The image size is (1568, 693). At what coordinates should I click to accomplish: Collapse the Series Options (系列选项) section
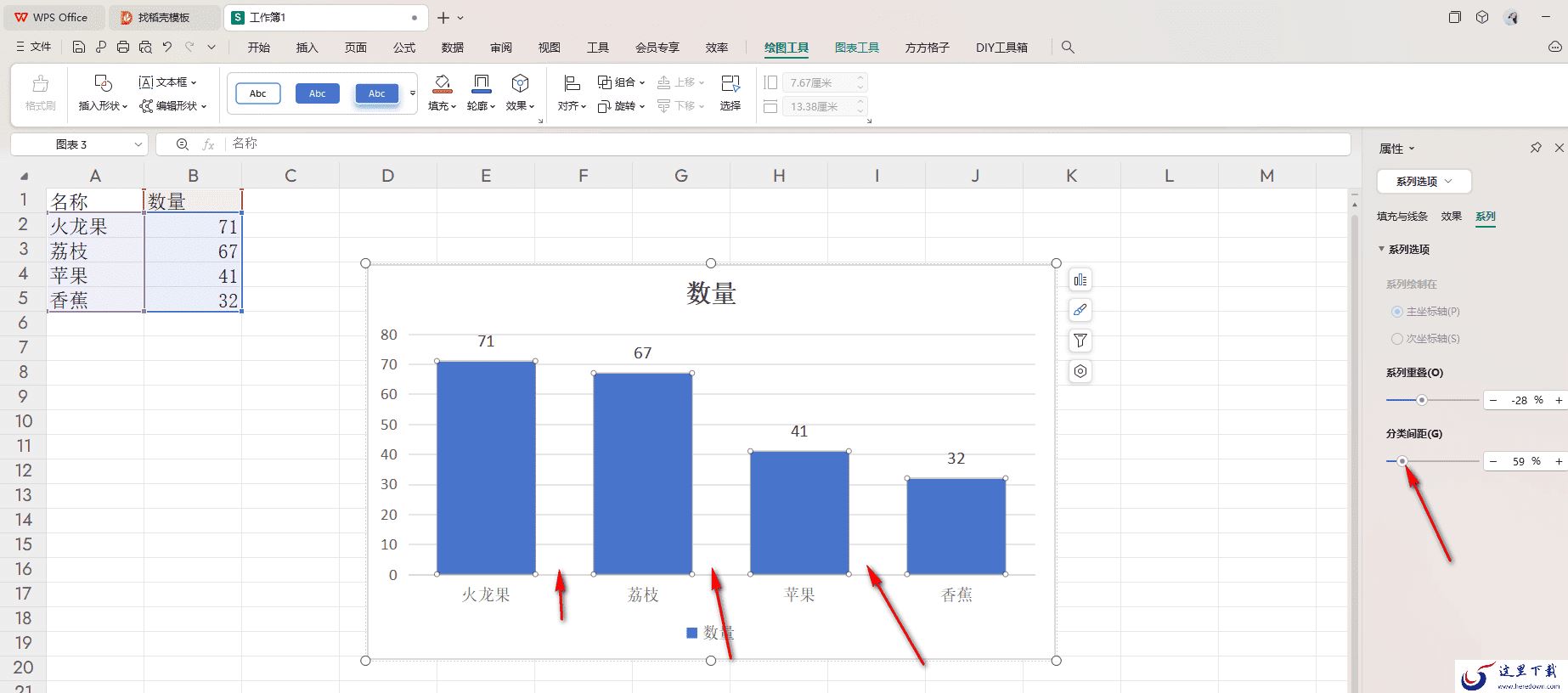(1381, 249)
